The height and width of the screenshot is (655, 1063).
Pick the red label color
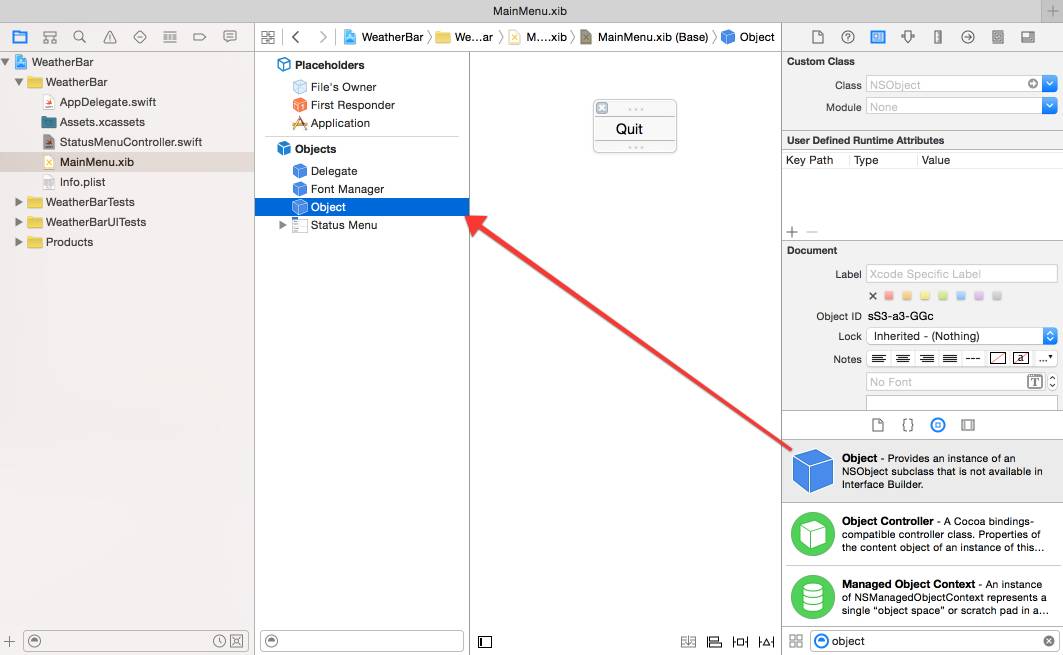tap(889, 296)
